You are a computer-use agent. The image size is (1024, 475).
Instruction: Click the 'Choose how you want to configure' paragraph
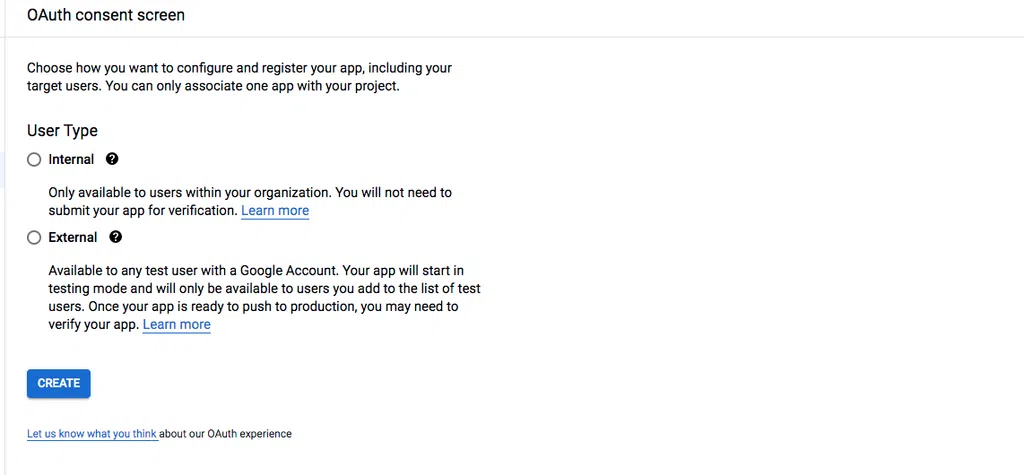point(239,76)
